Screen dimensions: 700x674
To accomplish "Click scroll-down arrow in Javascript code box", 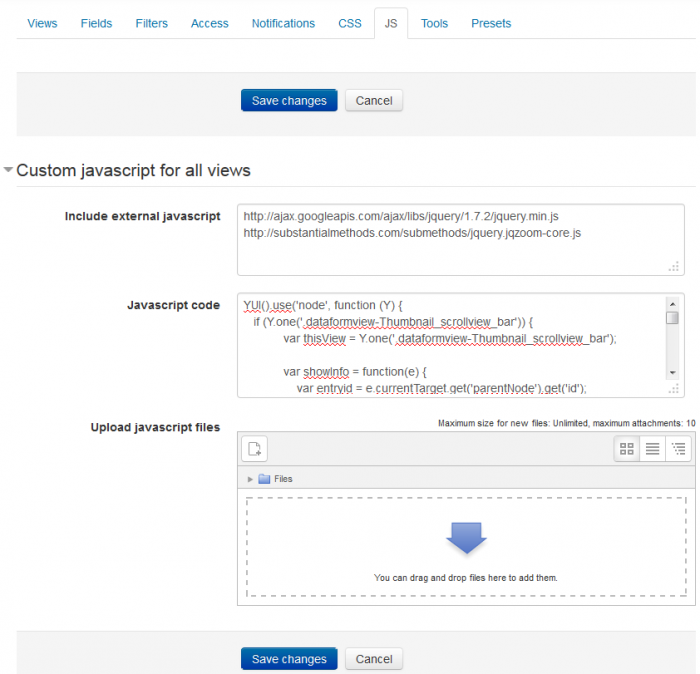I will [672, 373].
